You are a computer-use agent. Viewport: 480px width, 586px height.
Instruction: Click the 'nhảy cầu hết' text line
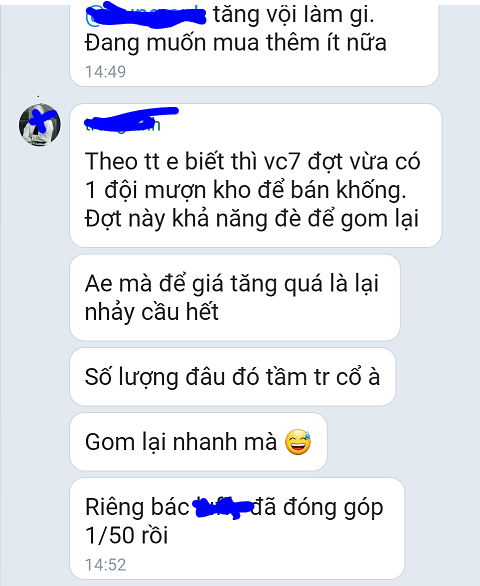(x=152, y=312)
